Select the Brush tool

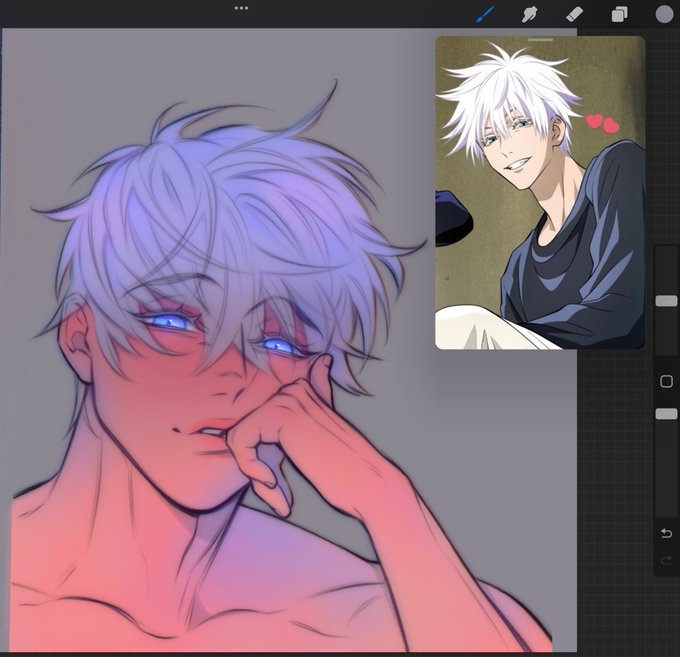click(x=484, y=14)
